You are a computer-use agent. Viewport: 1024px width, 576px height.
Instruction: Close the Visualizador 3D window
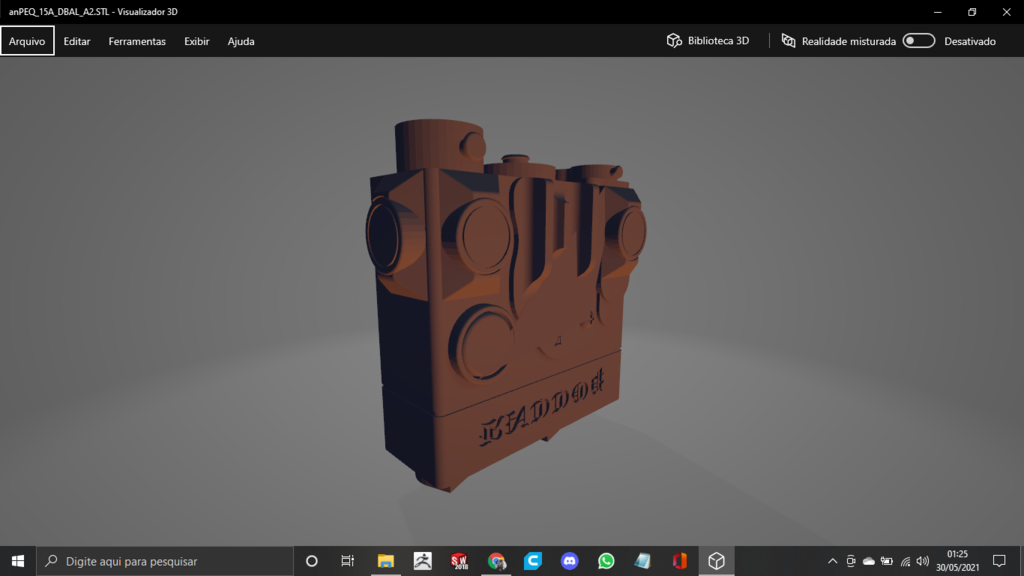coord(1006,12)
